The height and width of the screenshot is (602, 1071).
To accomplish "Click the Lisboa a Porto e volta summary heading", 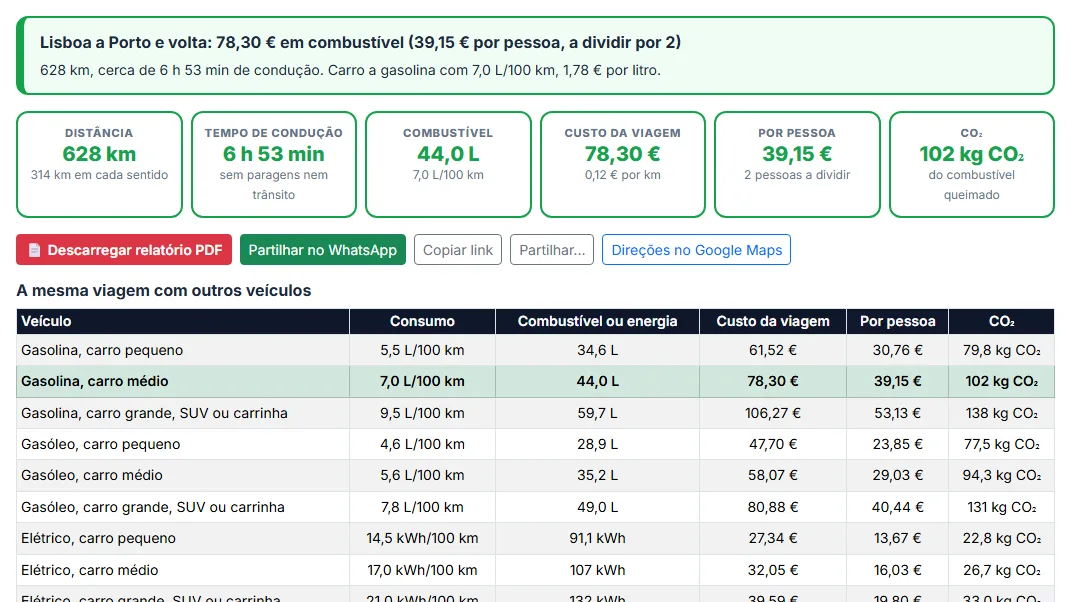I will tap(361, 42).
